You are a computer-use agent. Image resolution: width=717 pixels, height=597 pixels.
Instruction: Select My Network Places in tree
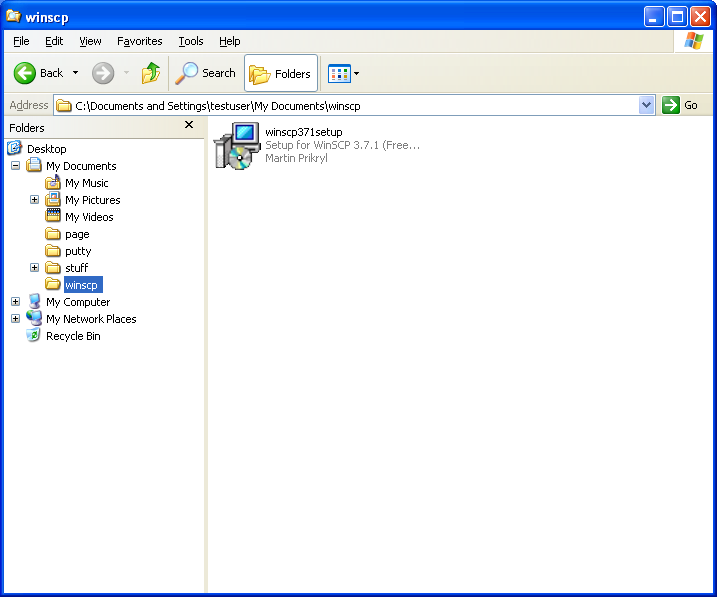coord(91,319)
